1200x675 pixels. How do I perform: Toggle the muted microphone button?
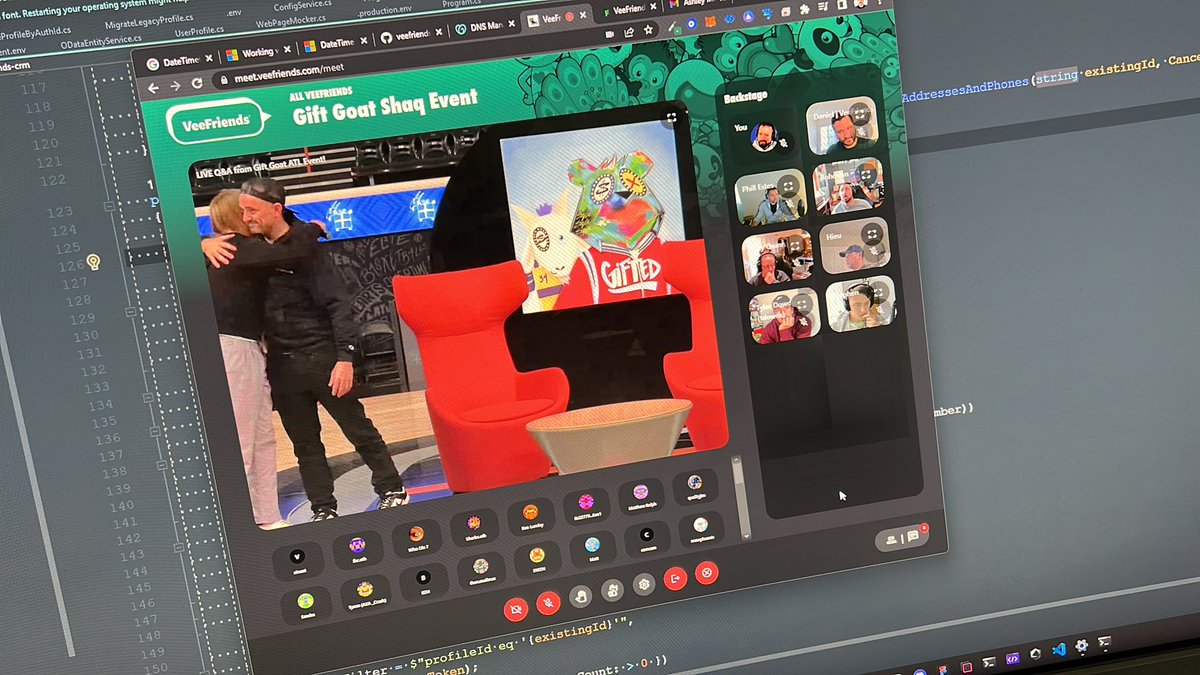pyautogui.click(x=548, y=601)
